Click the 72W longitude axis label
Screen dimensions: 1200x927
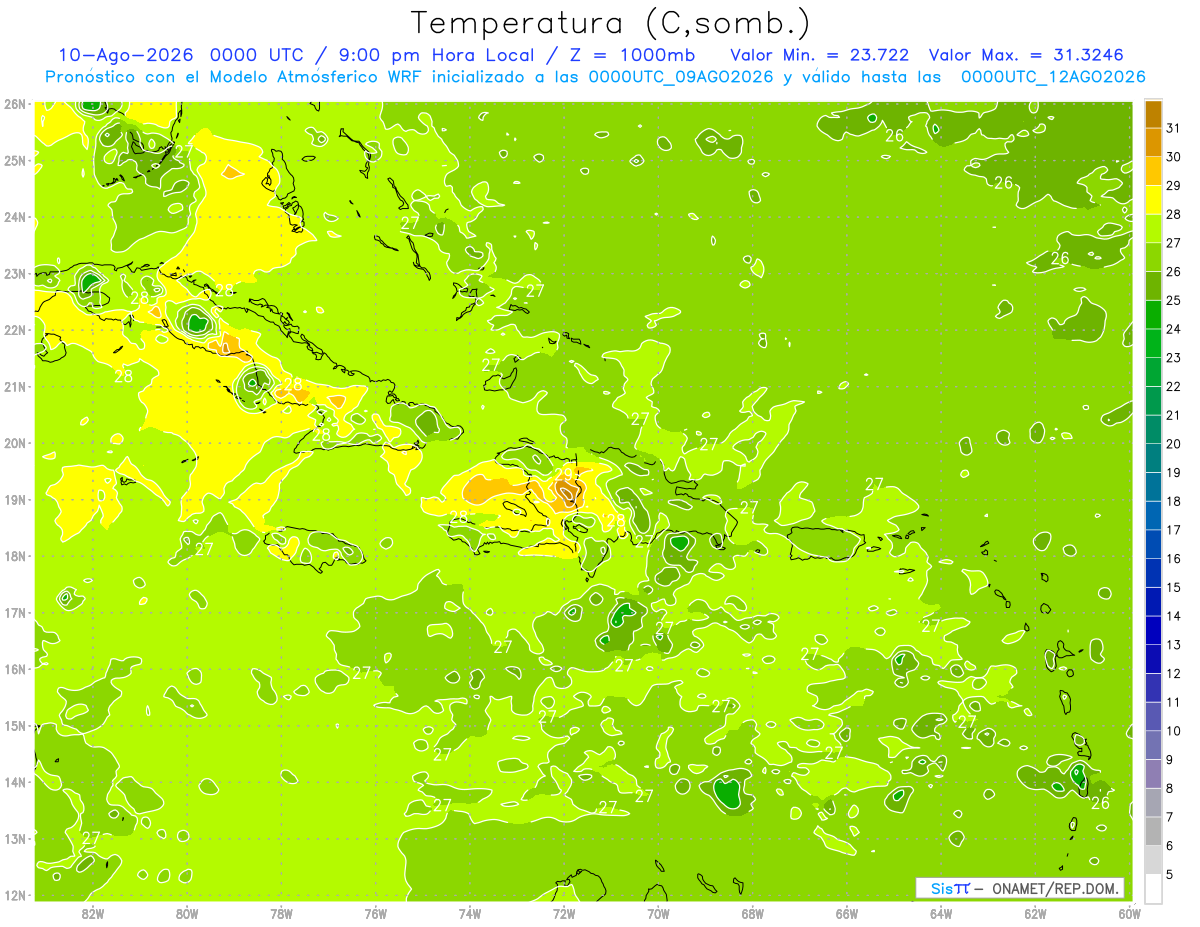point(564,913)
